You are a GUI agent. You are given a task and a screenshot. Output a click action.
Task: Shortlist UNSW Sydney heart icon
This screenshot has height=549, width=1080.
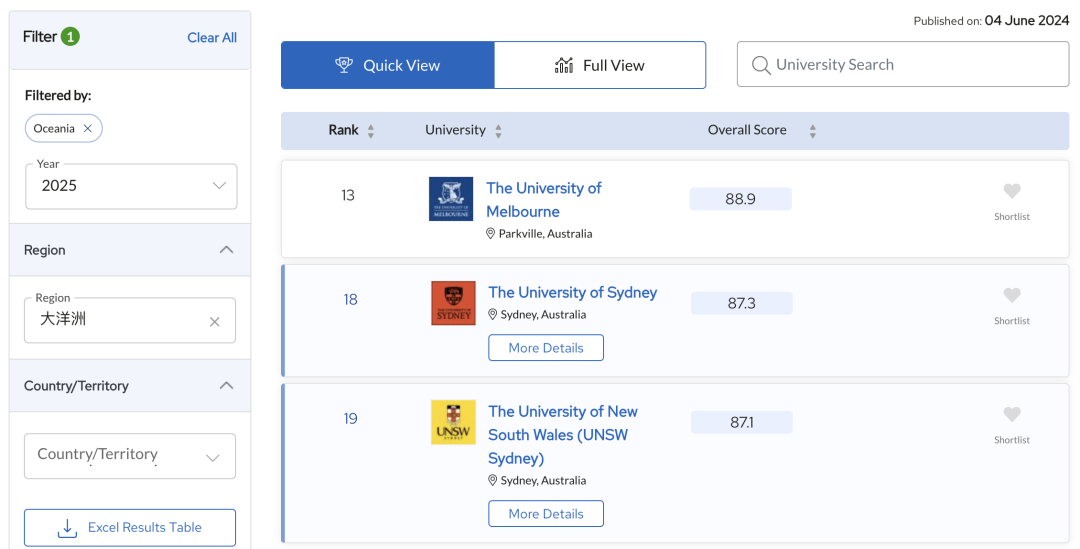point(1011,414)
